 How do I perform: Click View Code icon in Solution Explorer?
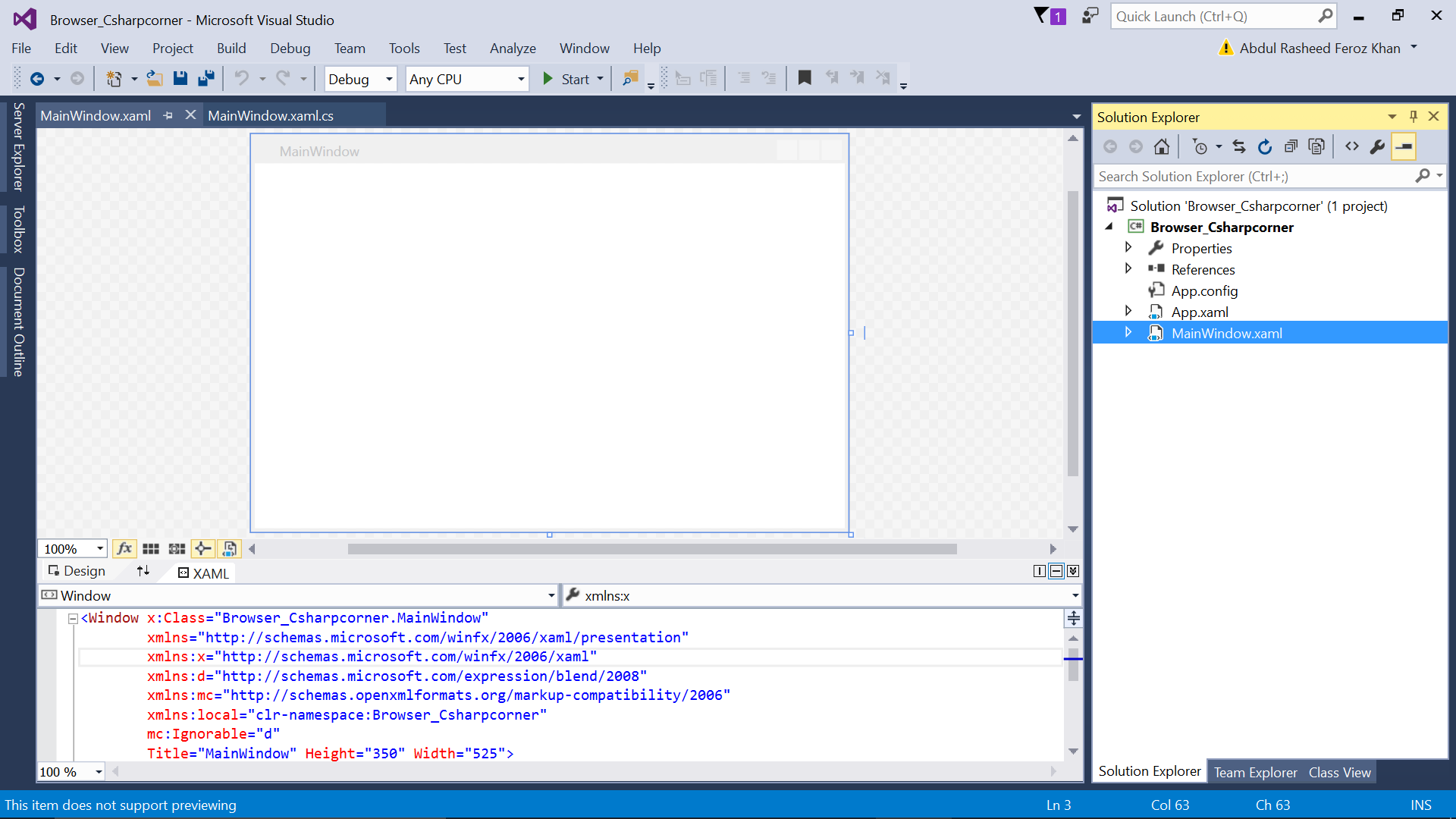(x=1352, y=146)
